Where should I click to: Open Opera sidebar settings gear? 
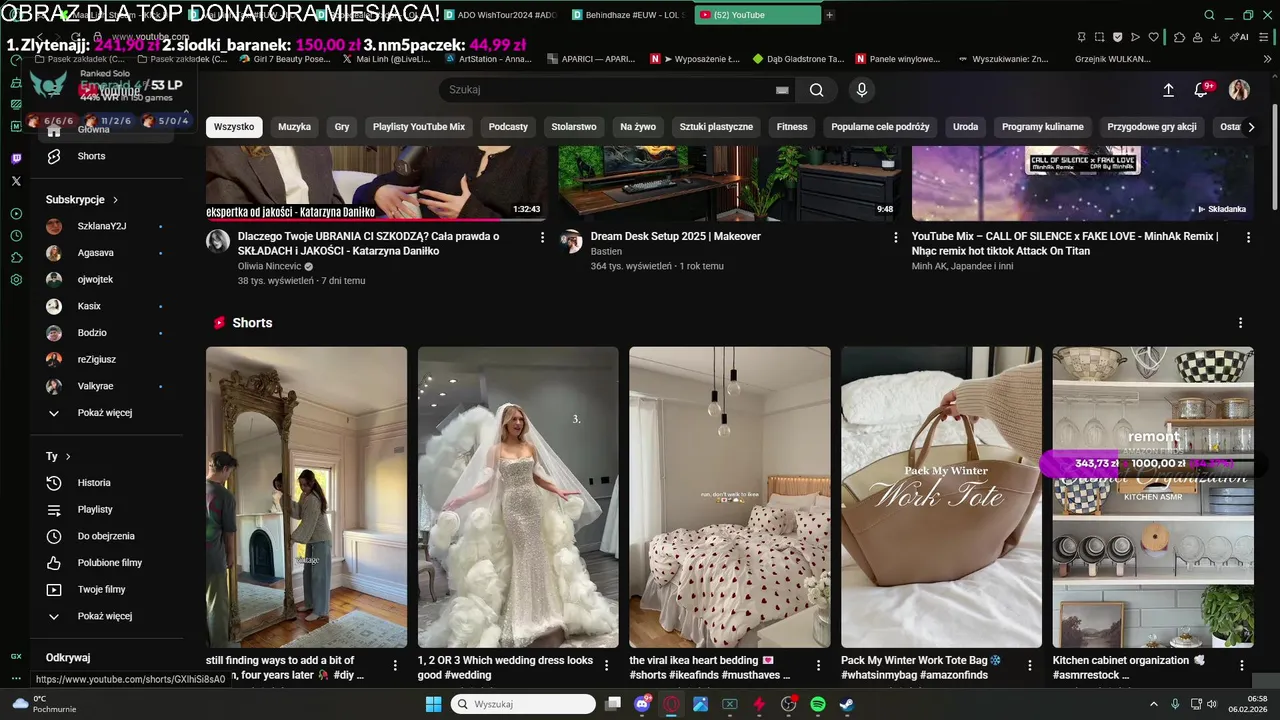click(x=16, y=280)
